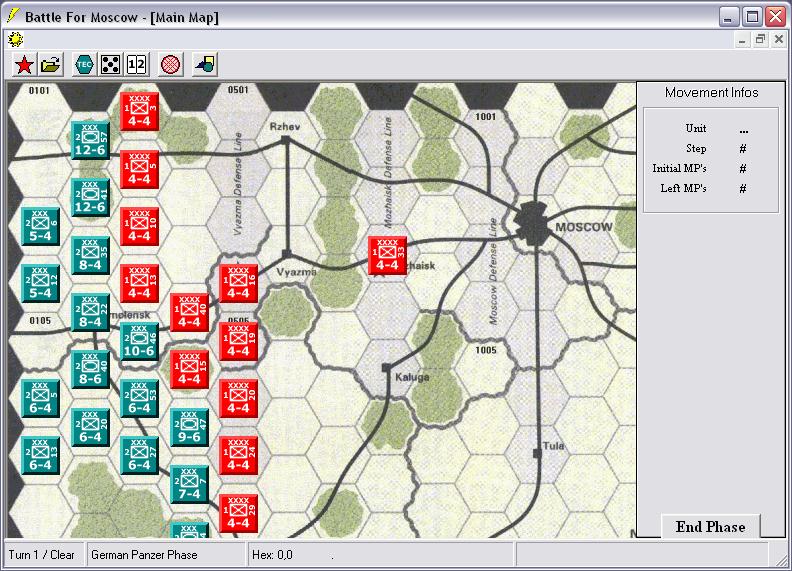Viewport: 792px width, 571px height.
Task: Close the Main Map child window
Action: tap(778, 39)
